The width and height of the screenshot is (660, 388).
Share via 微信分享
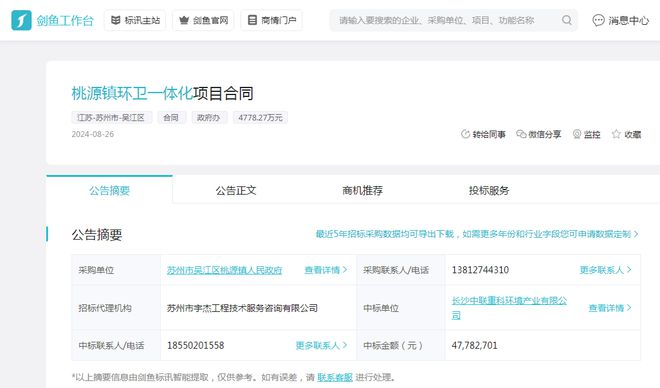point(539,134)
